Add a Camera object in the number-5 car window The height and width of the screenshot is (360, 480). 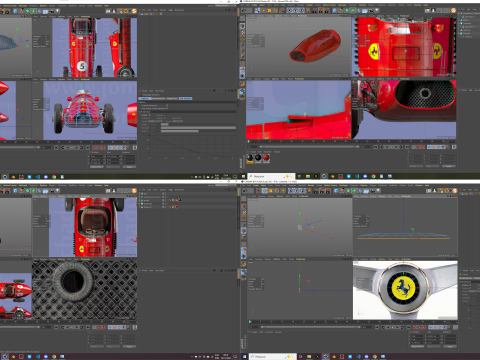[51, 11]
